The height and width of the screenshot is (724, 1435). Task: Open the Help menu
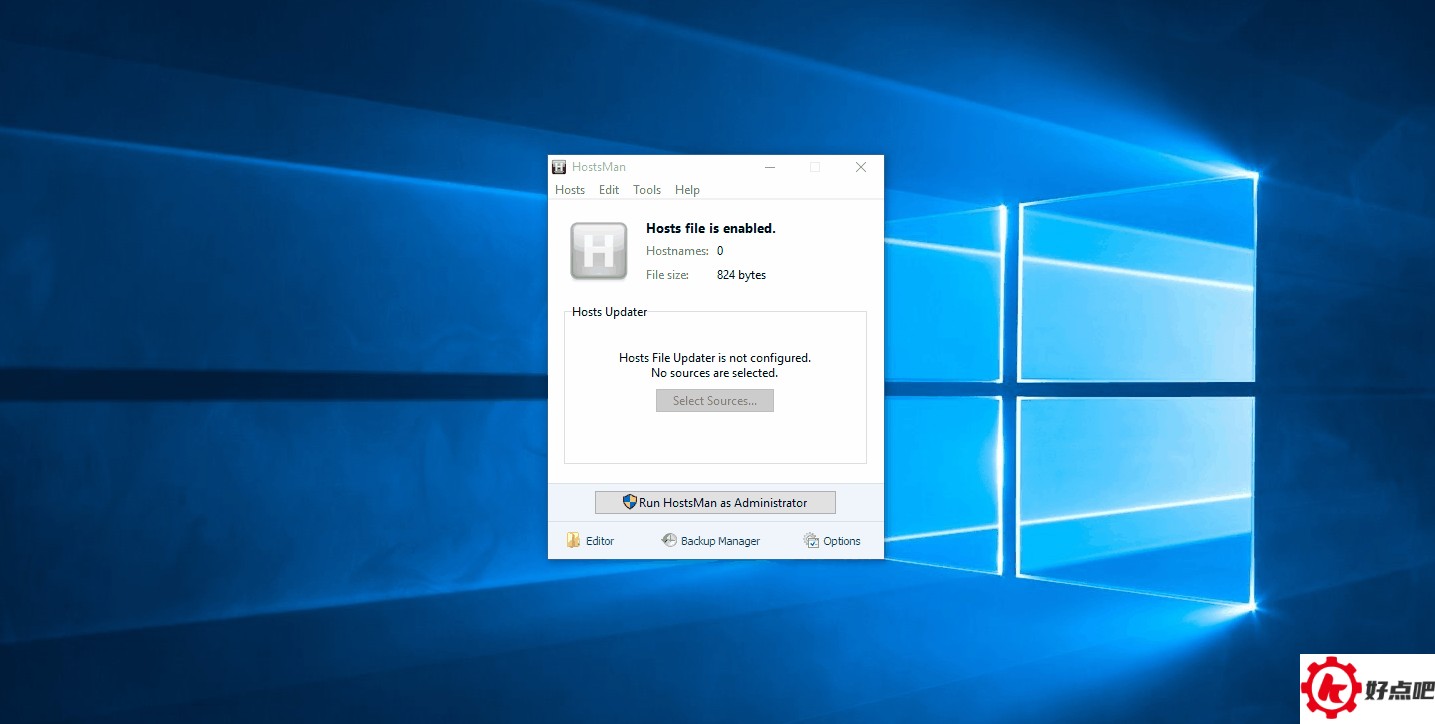click(x=687, y=190)
